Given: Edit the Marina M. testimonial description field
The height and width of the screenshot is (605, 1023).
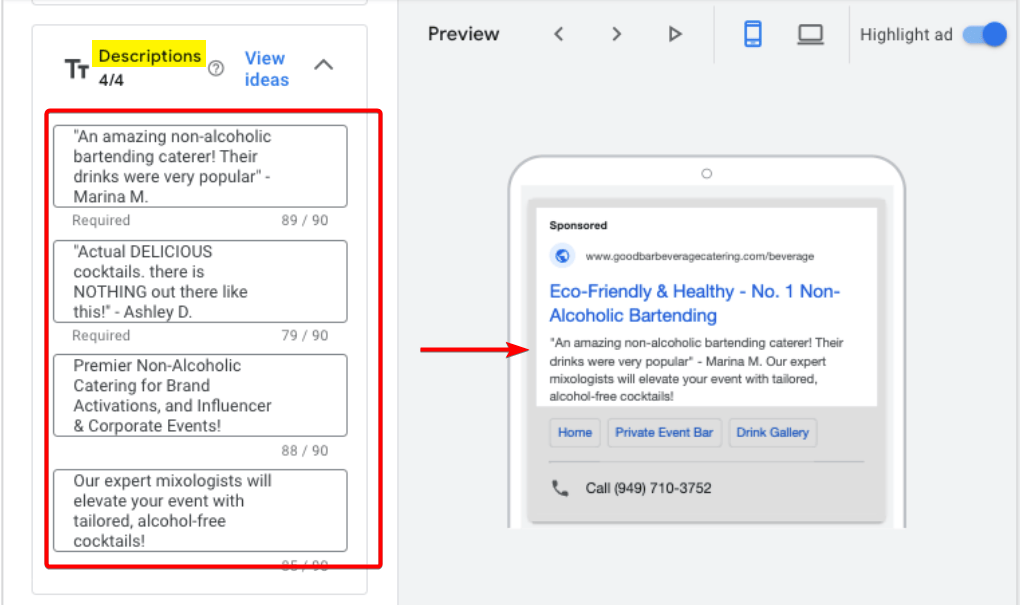Looking at the screenshot, I should [200, 166].
